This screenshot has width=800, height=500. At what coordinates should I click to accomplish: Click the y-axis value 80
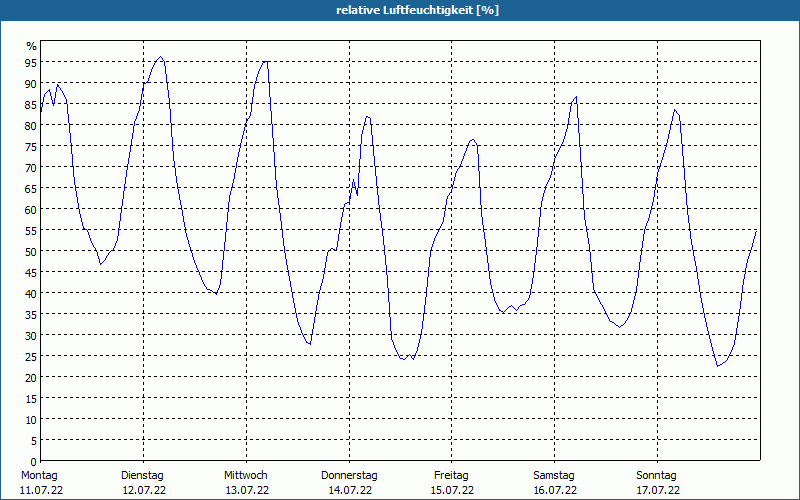31,126
